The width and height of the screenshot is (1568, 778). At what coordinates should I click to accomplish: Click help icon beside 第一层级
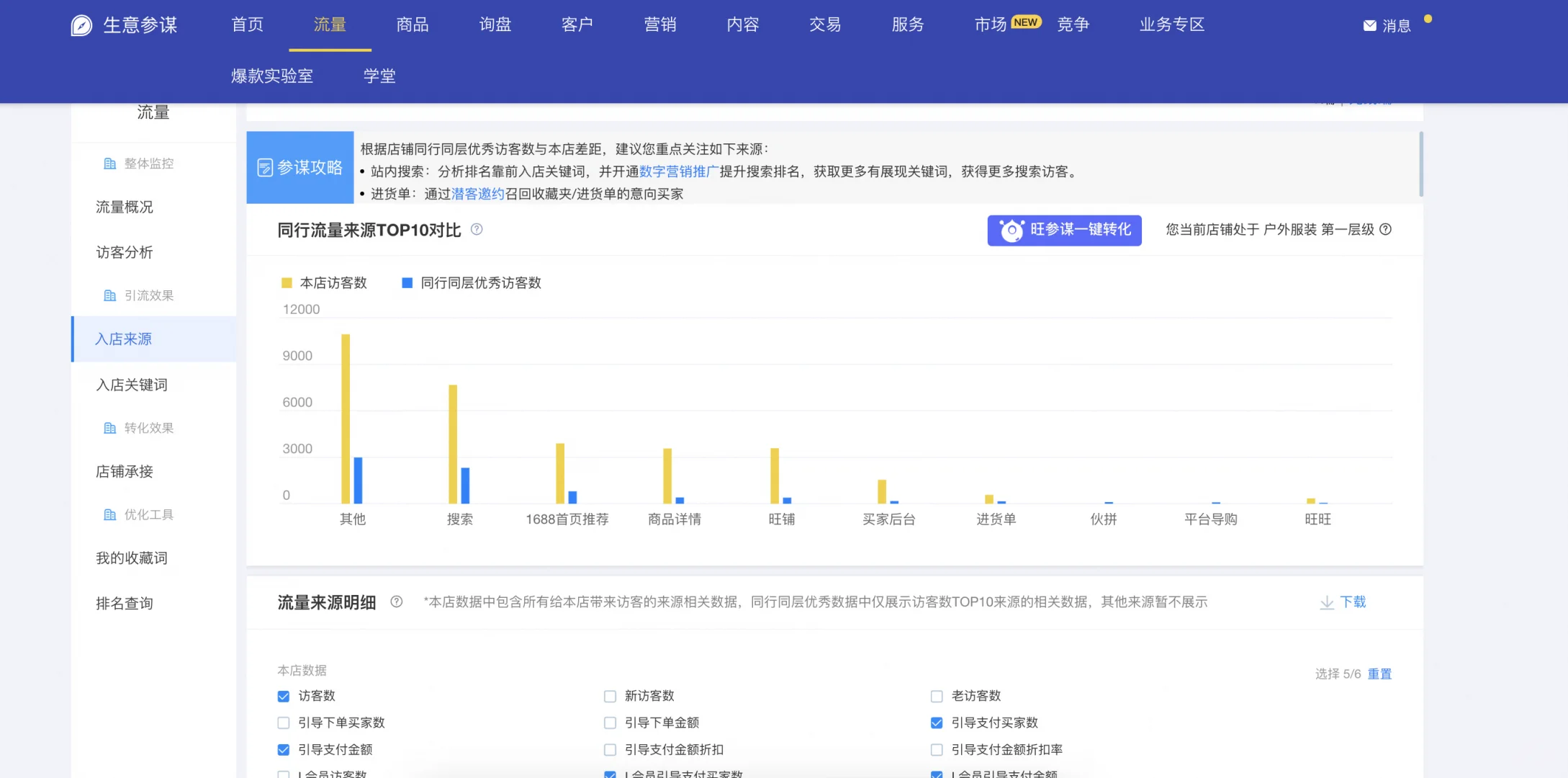coord(1385,229)
